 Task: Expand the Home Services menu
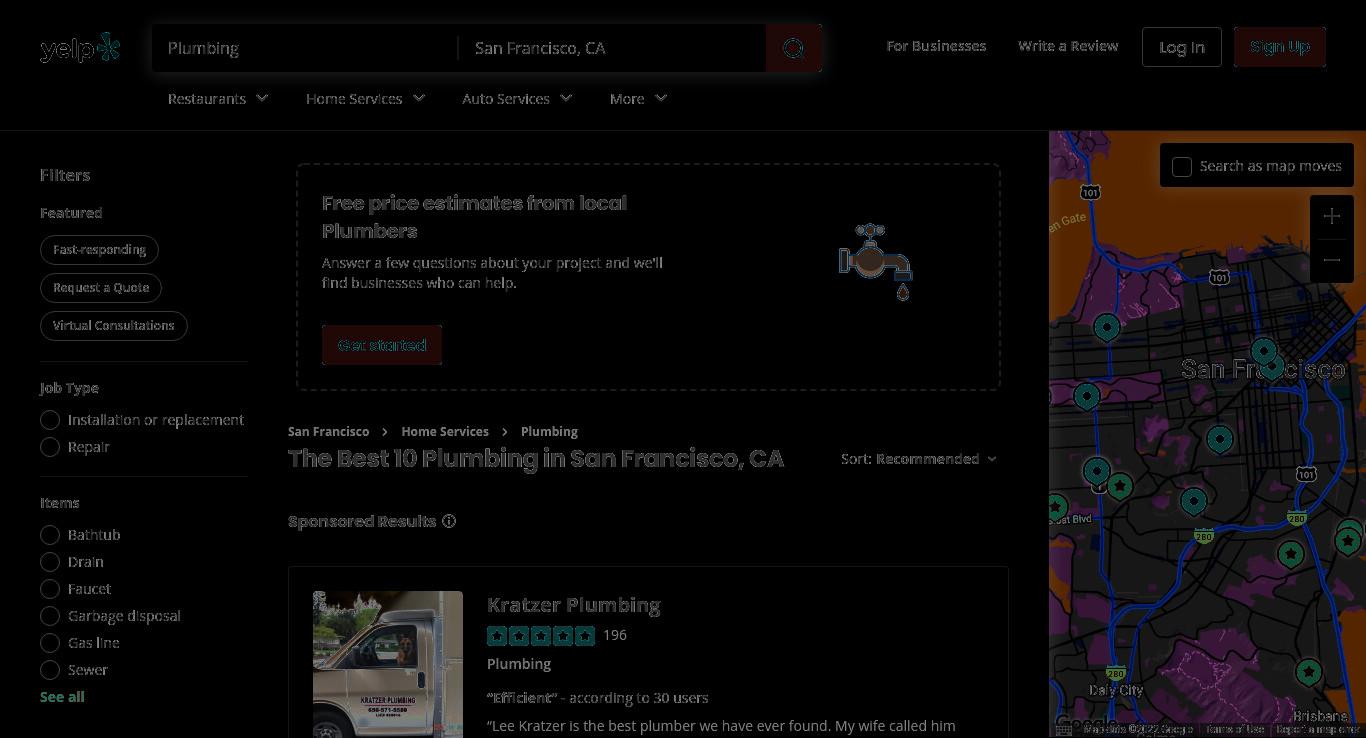pyautogui.click(x=365, y=98)
